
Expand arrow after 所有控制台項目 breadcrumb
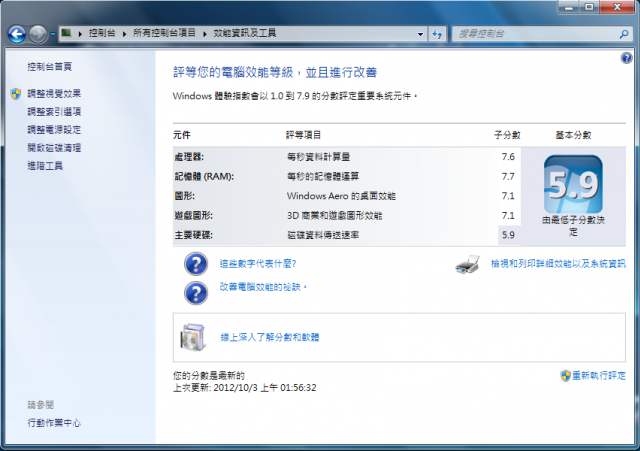coord(205,33)
